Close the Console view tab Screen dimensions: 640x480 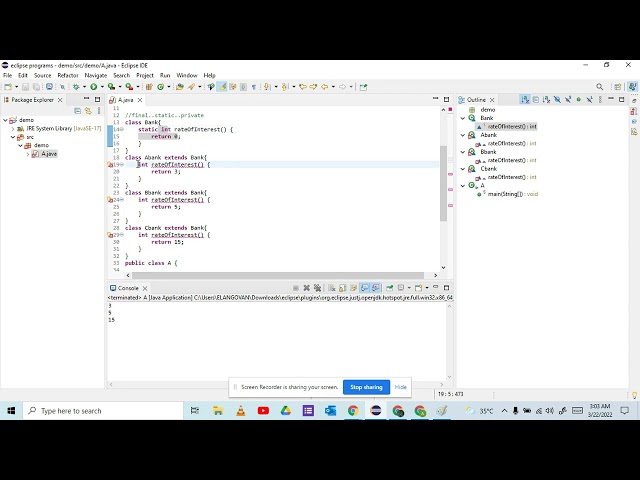(145, 288)
